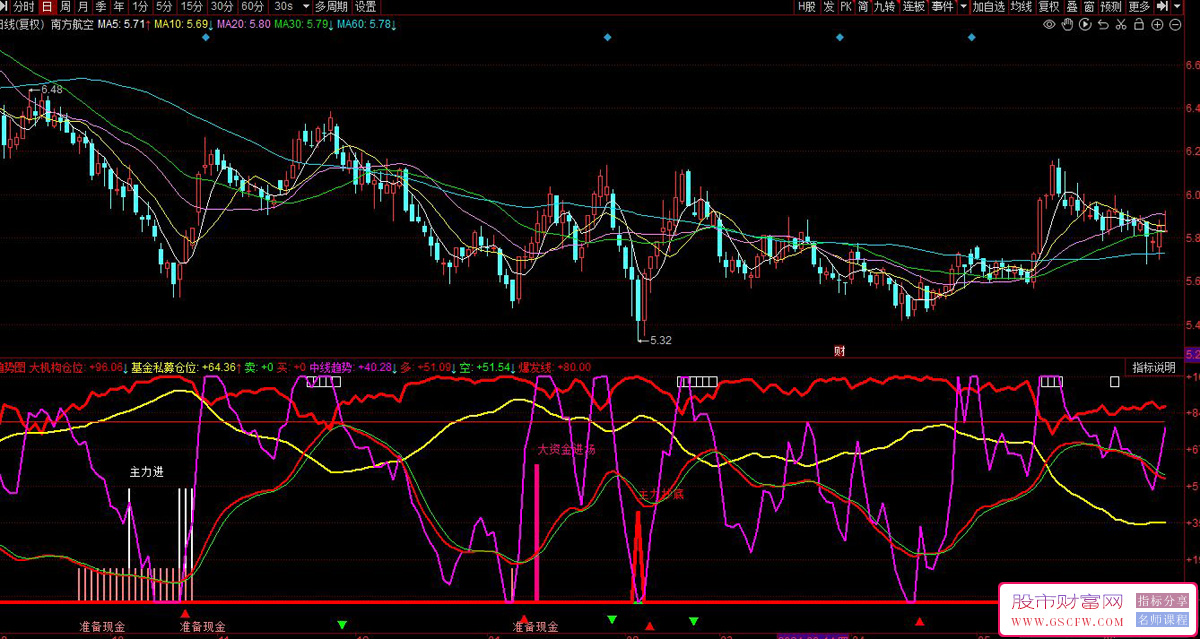Open the dropdown arrow at far top right

point(1178,6)
